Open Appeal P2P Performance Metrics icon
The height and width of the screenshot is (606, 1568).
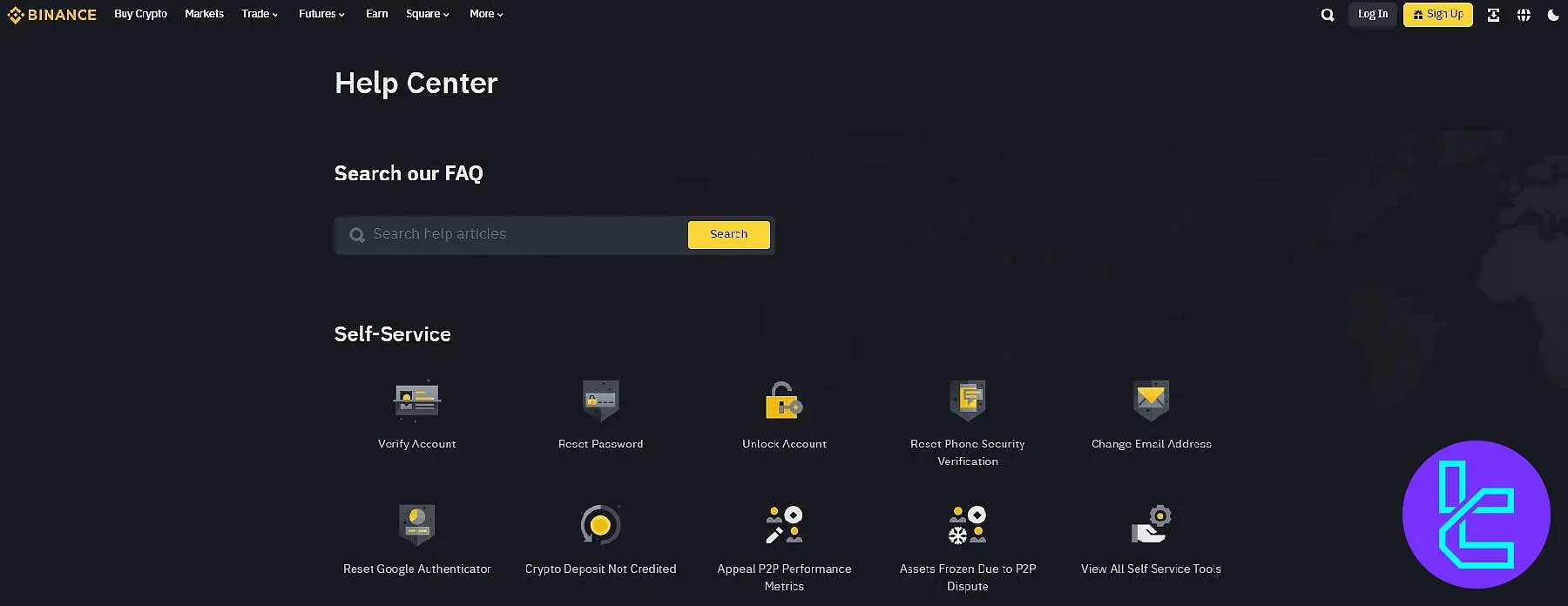(x=783, y=525)
